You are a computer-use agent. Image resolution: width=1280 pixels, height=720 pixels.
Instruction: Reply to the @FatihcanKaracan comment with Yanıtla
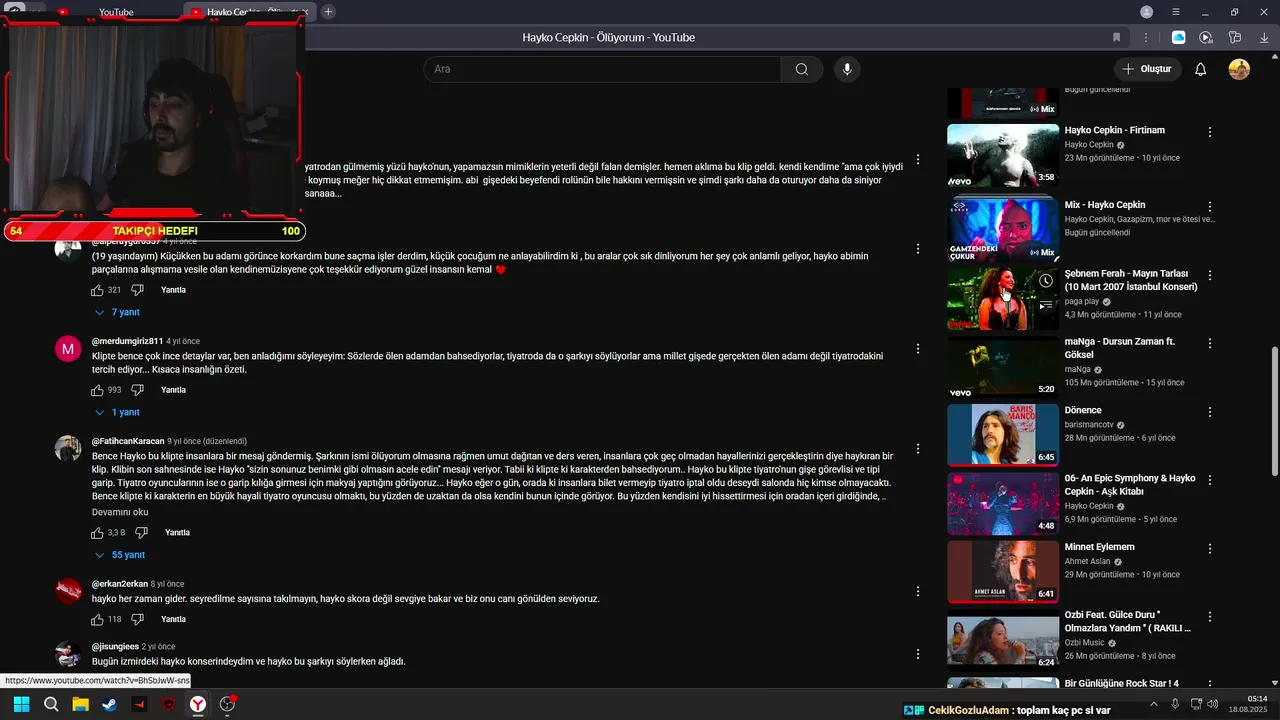tap(177, 533)
